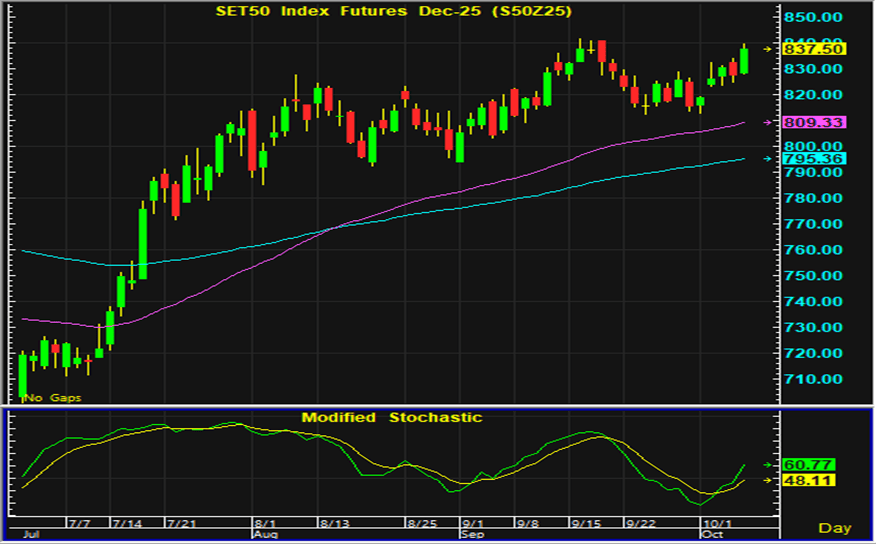Open the Day timeframe selector

click(x=835, y=527)
